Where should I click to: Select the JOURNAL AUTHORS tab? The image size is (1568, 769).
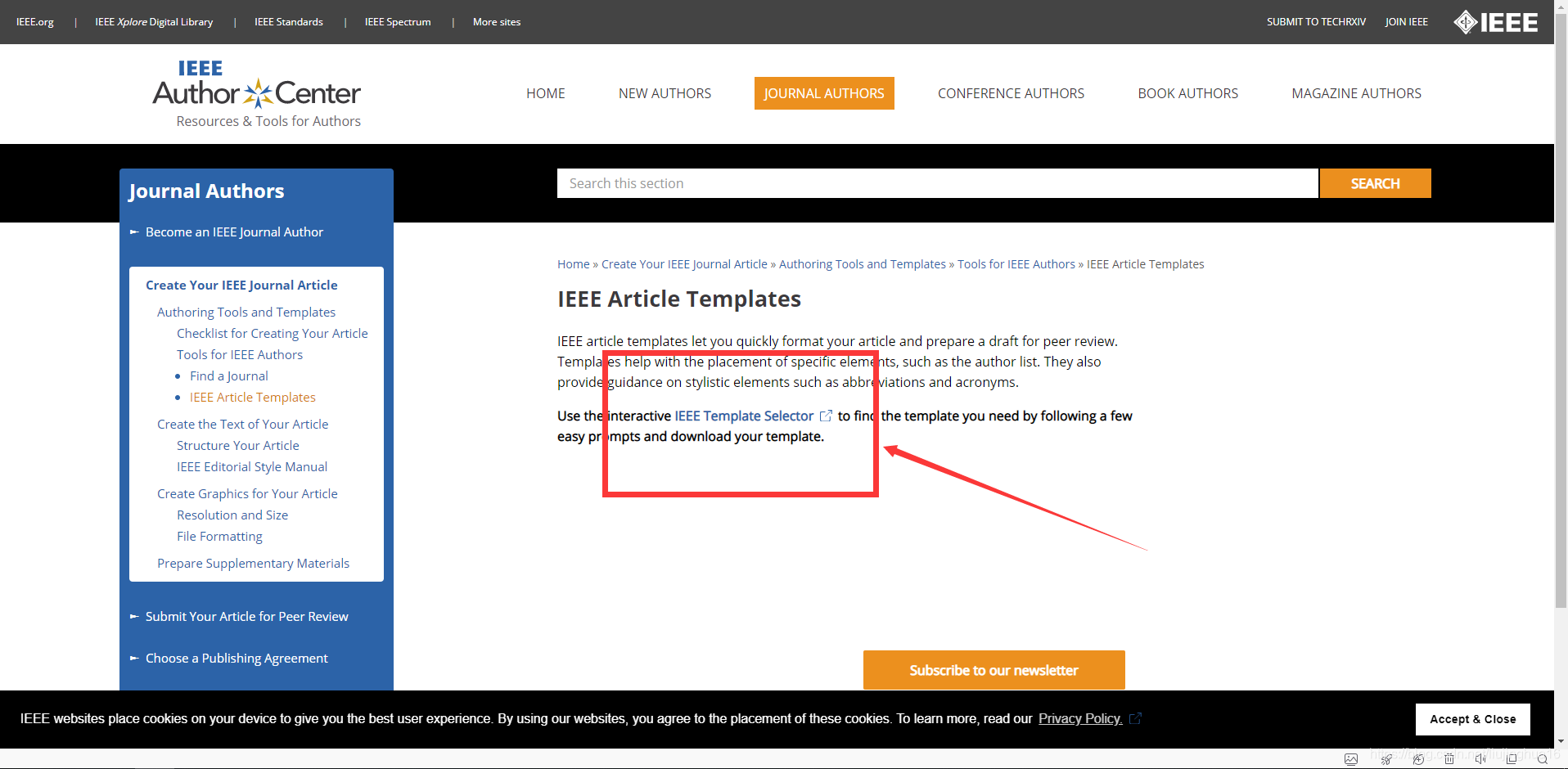point(824,93)
